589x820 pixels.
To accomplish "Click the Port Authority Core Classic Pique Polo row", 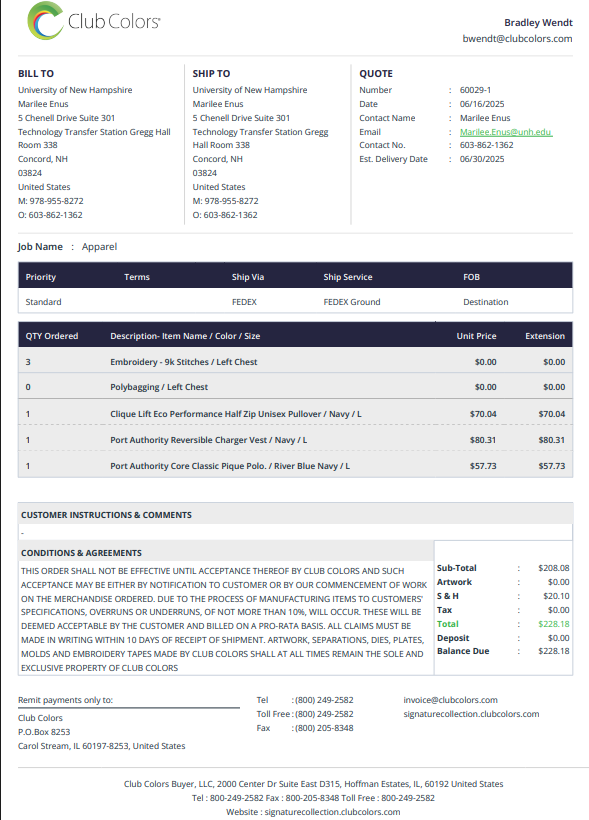I will [x=296, y=465].
